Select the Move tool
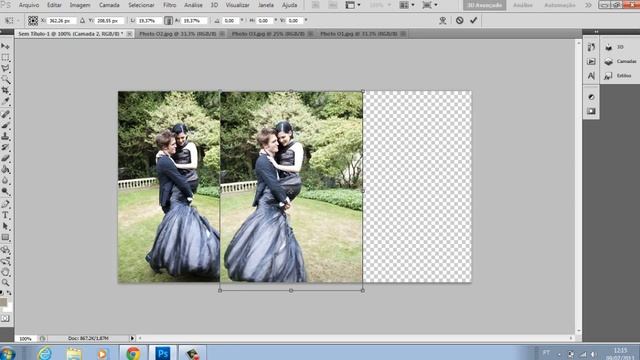Screen dimensions: 640x360 (x=5, y=46)
